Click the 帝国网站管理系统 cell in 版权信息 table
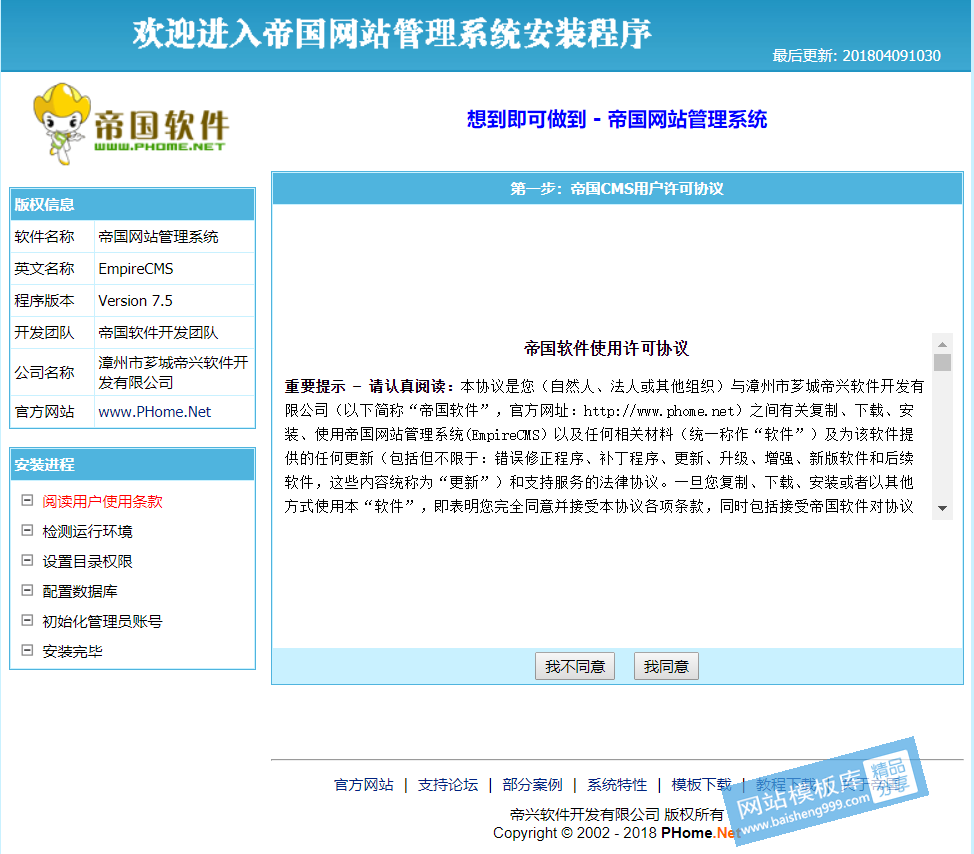974x854 pixels. [175, 237]
